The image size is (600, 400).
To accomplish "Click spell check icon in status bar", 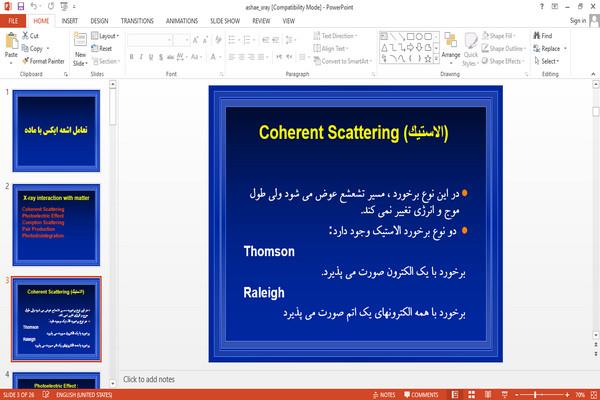I will 46,394.
